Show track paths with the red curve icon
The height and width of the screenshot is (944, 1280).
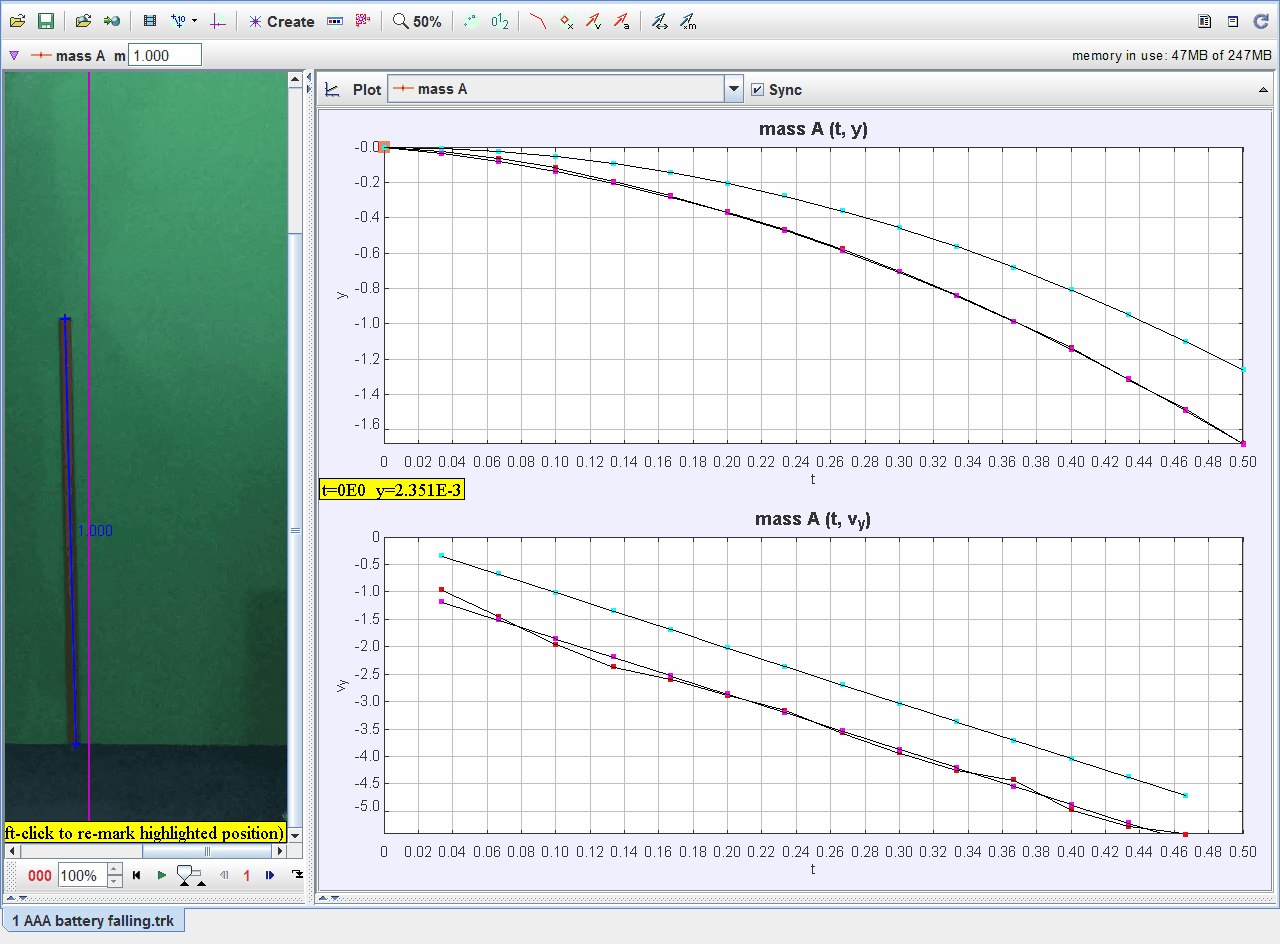tap(538, 21)
